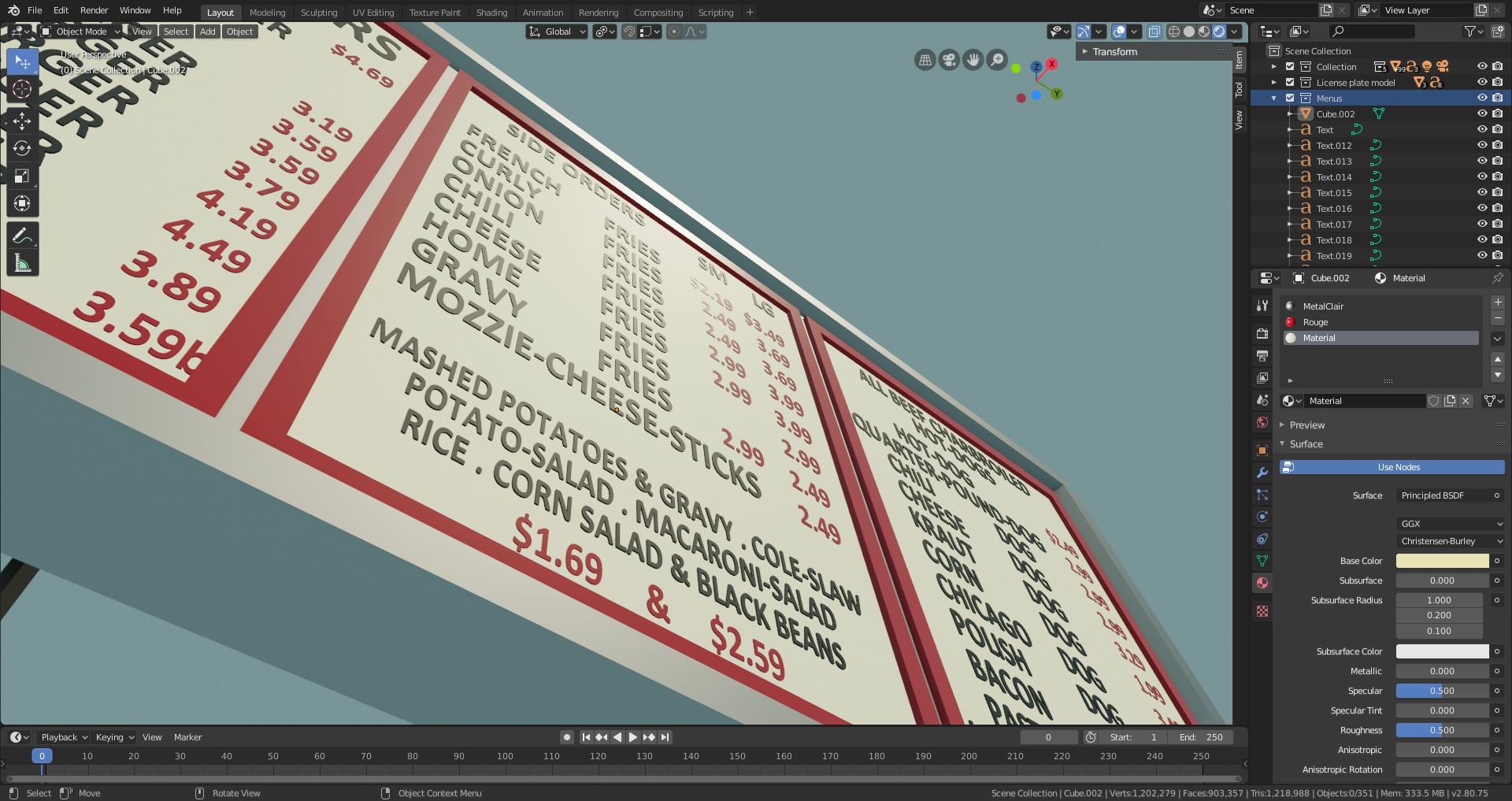
Task: Open the Physics properties tab icon
Action: coord(1262,517)
